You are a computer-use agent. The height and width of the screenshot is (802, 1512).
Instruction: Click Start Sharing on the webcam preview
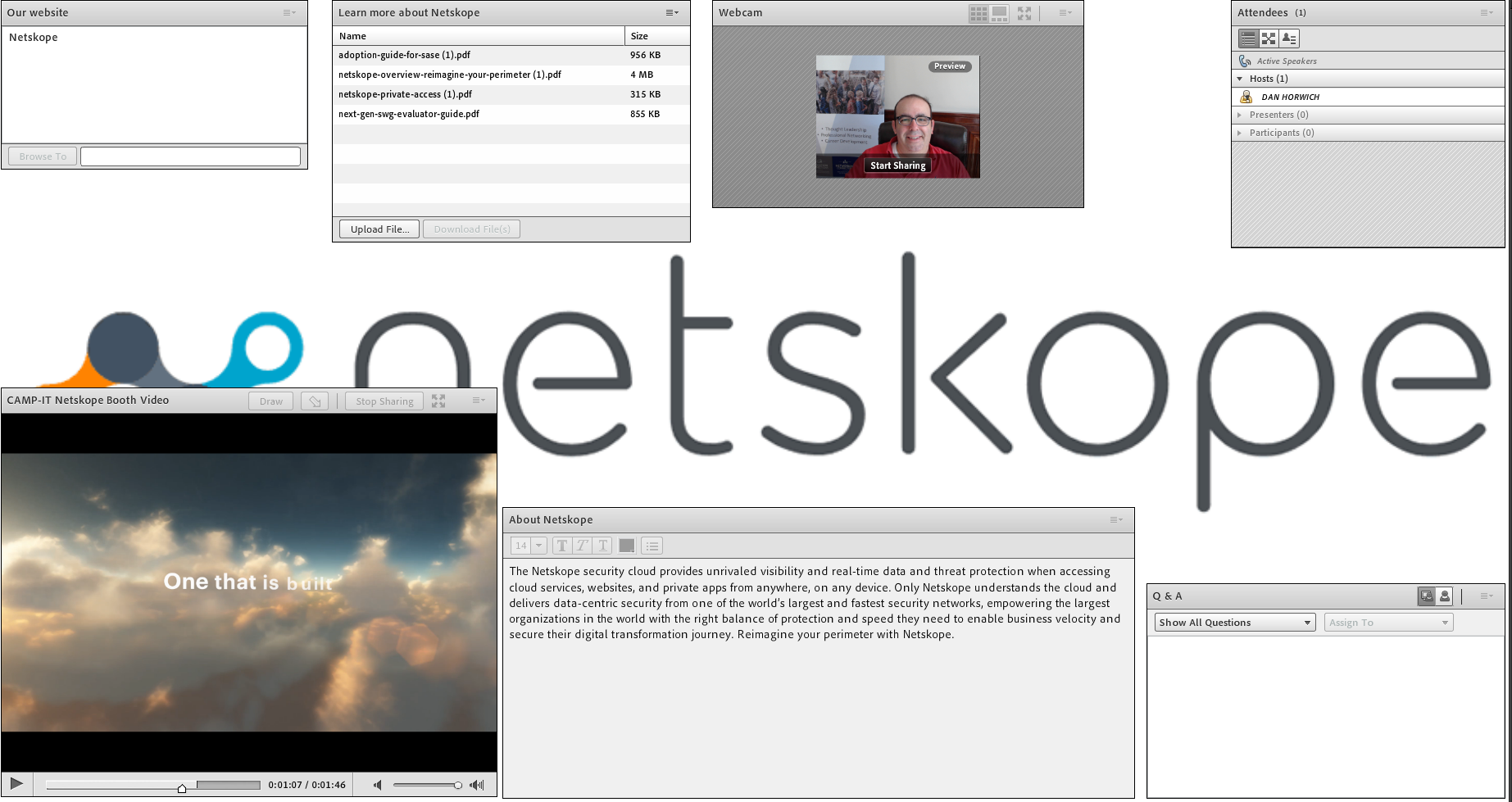click(898, 165)
